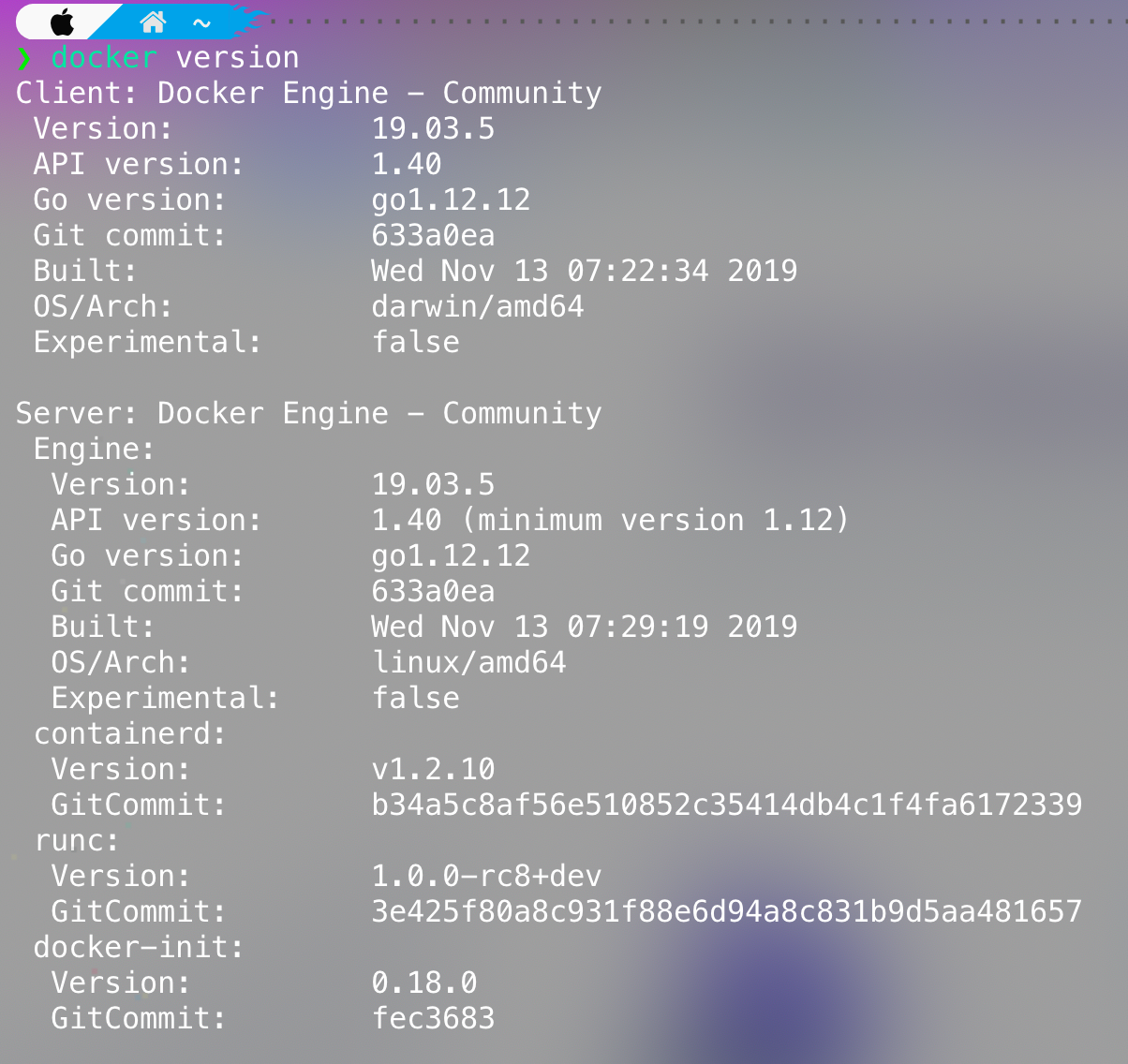Click the server build time 07:29:19
1128x1064 pixels.
point(637,628)
